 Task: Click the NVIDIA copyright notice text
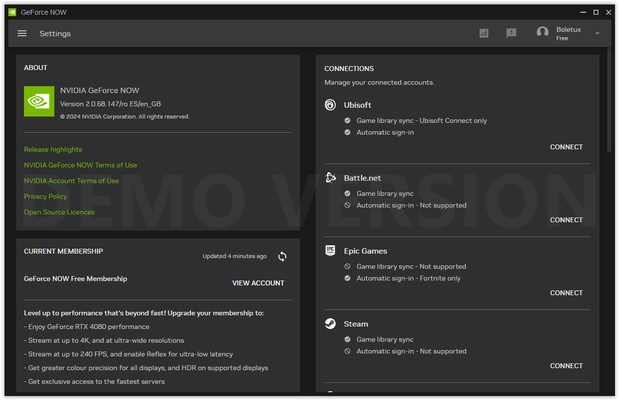point(125,117)
